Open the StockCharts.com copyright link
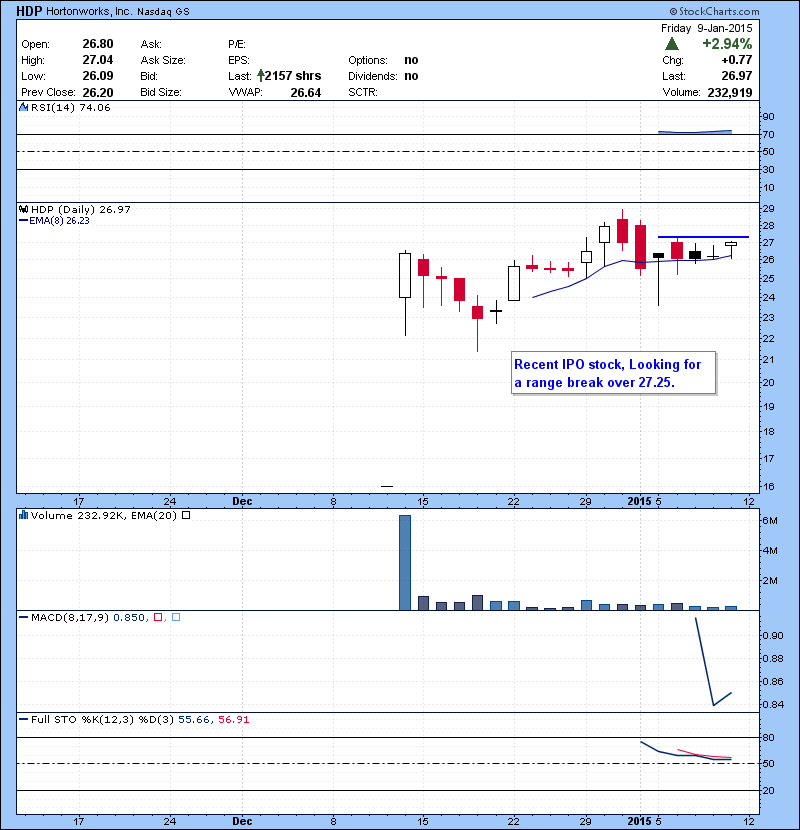 click(714, 11)
